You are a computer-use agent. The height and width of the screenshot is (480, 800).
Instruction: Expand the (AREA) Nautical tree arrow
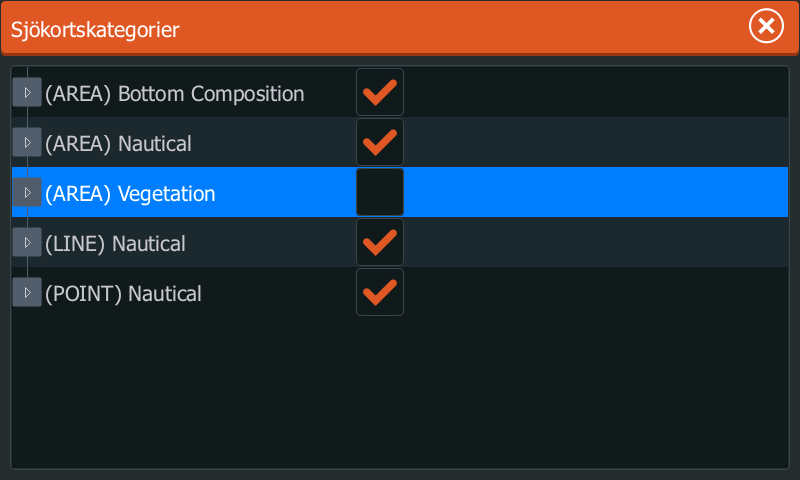pyautogui.click(x=27, y=142)
